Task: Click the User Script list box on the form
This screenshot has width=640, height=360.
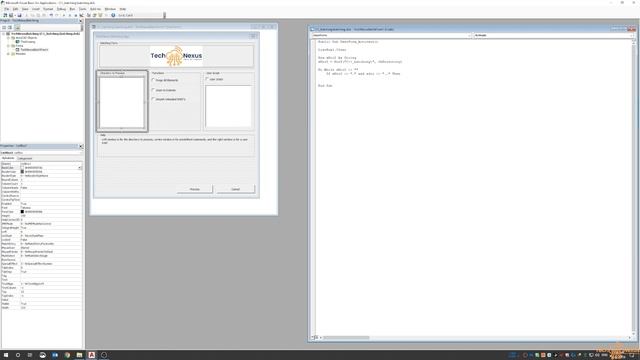Action: click(x=229, y=107)
